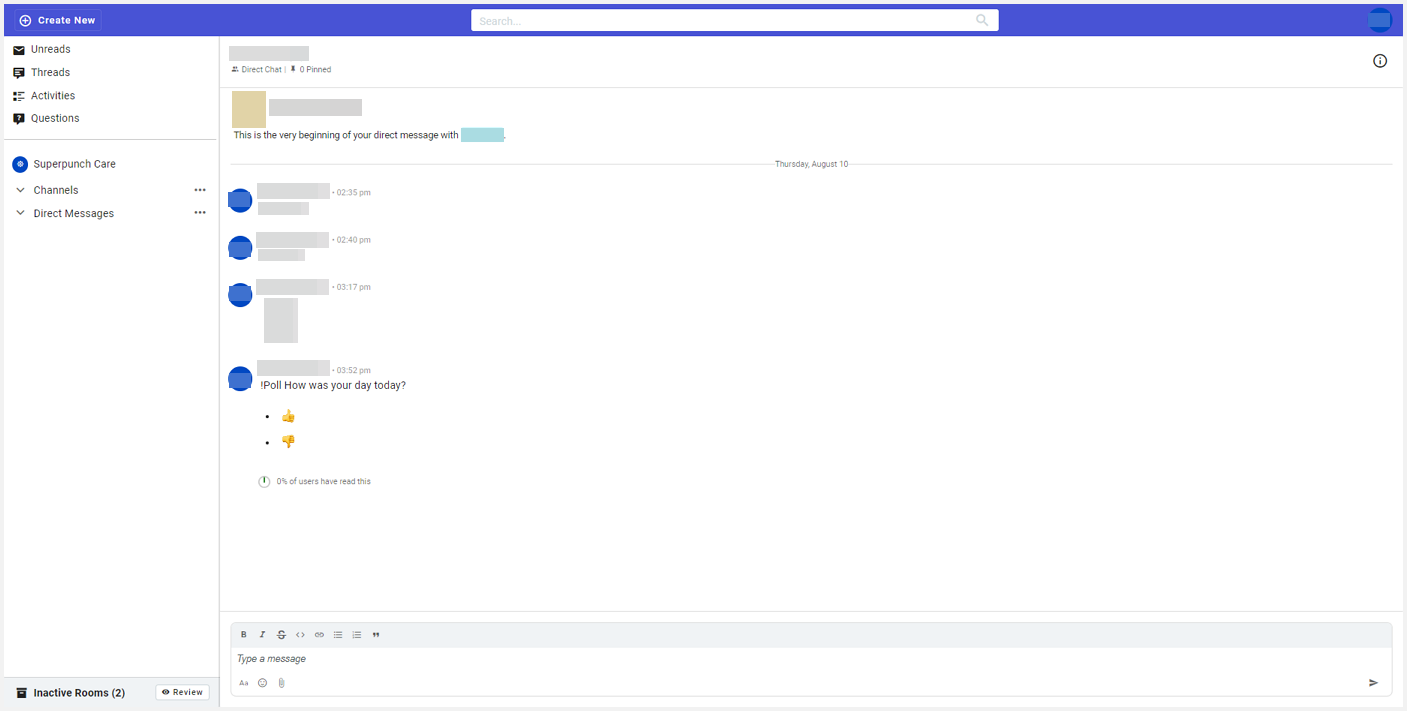Select the Superpunch Care workspace icon
This screenshot has height=711, width=1407.
[19, 163]
